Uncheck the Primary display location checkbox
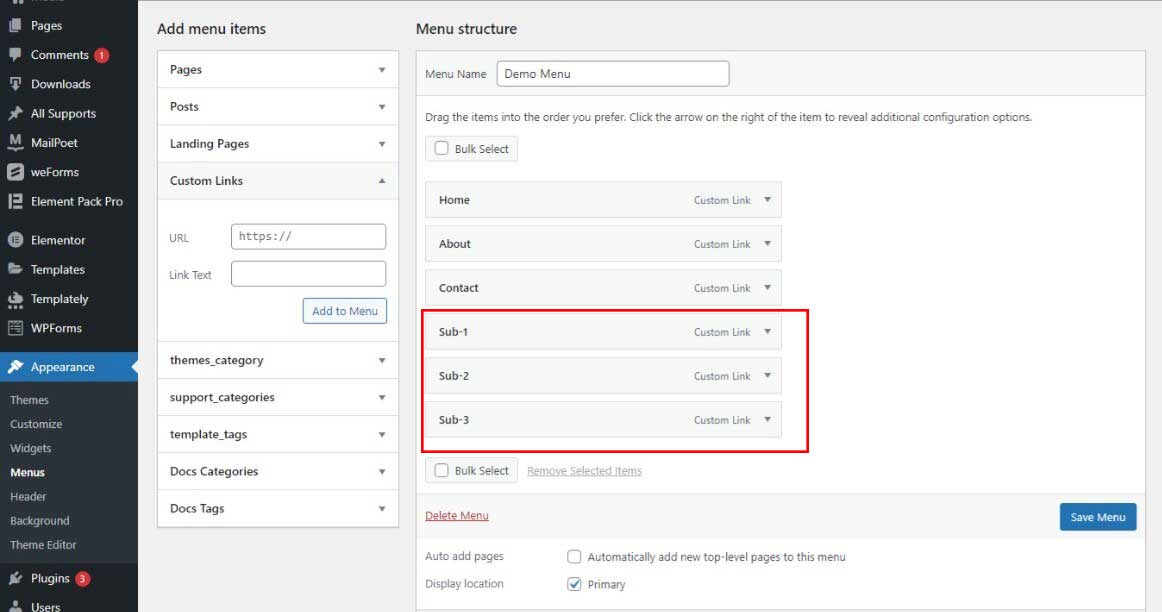The width and height of the screenshot is (1162, 612). pyautogui.click(x=574, y=584)
